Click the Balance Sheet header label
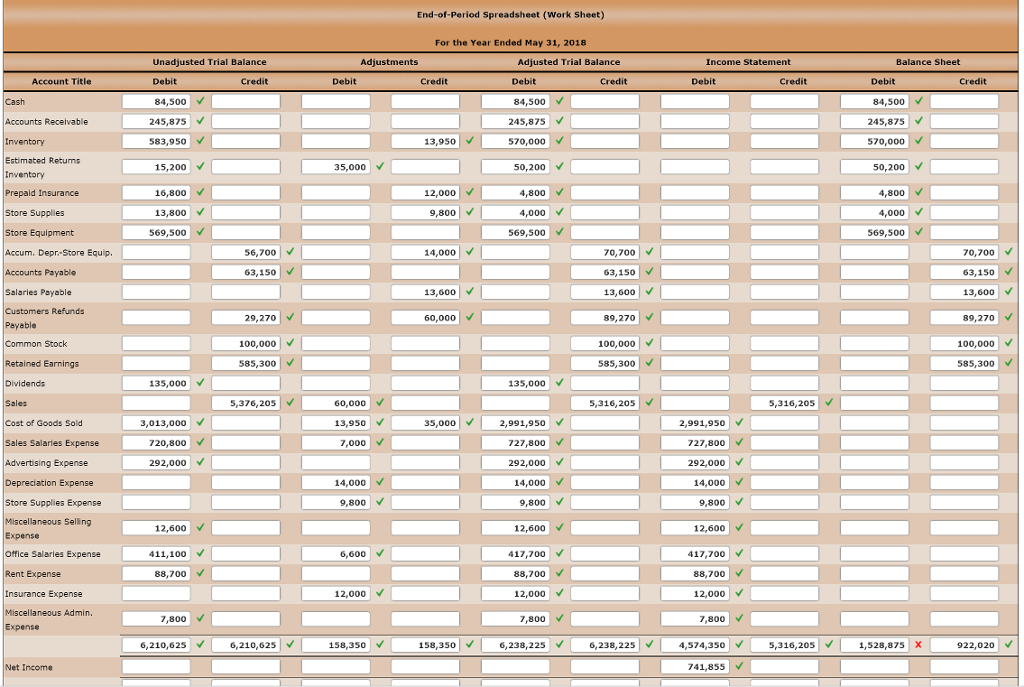 point(927,62)
